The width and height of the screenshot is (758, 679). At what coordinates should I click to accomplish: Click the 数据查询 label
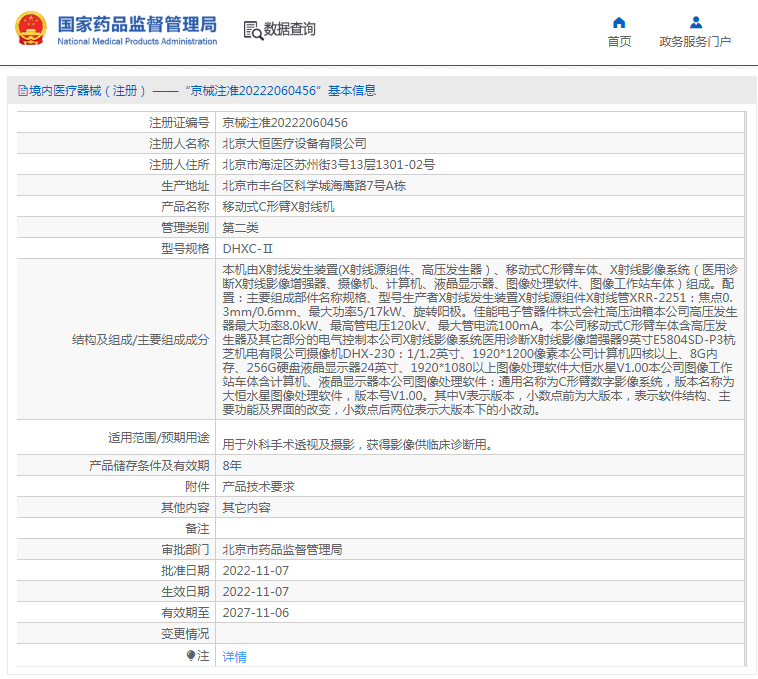[289, 29]
